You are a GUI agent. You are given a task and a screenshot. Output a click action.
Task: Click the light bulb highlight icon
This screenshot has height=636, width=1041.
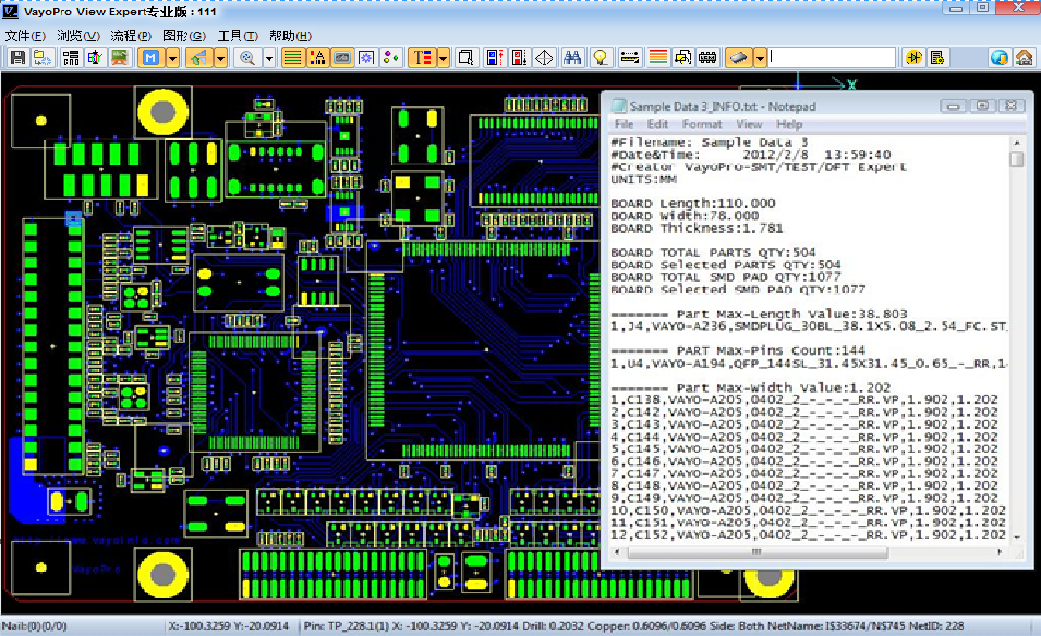pyautogui.click(x=600, y=58)
